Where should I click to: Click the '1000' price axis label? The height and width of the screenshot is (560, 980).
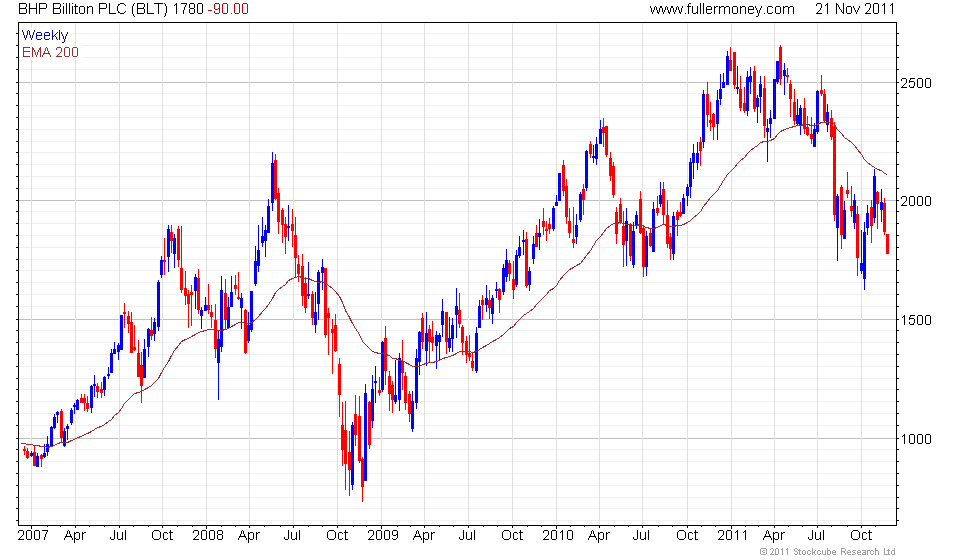[916, 439]
